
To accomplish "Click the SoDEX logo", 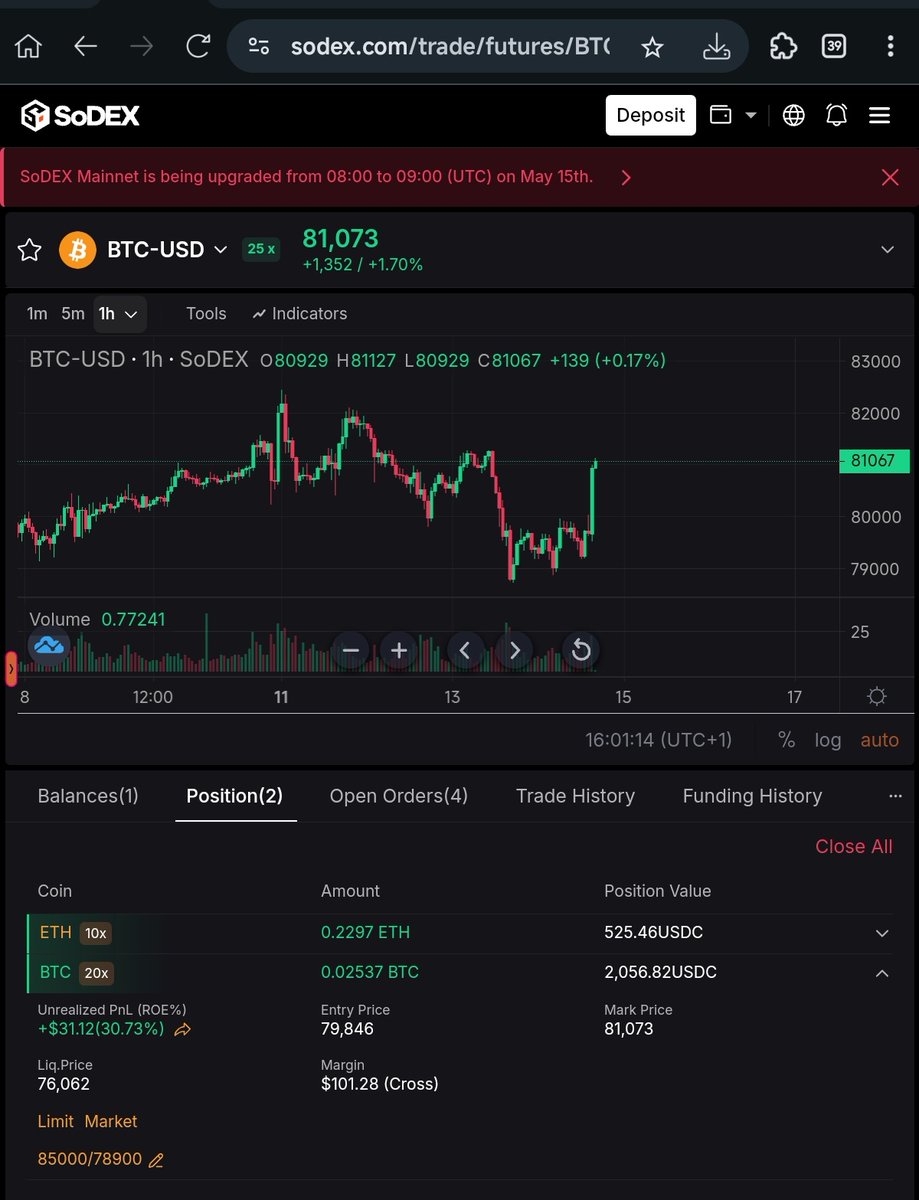I will point(80,116).
